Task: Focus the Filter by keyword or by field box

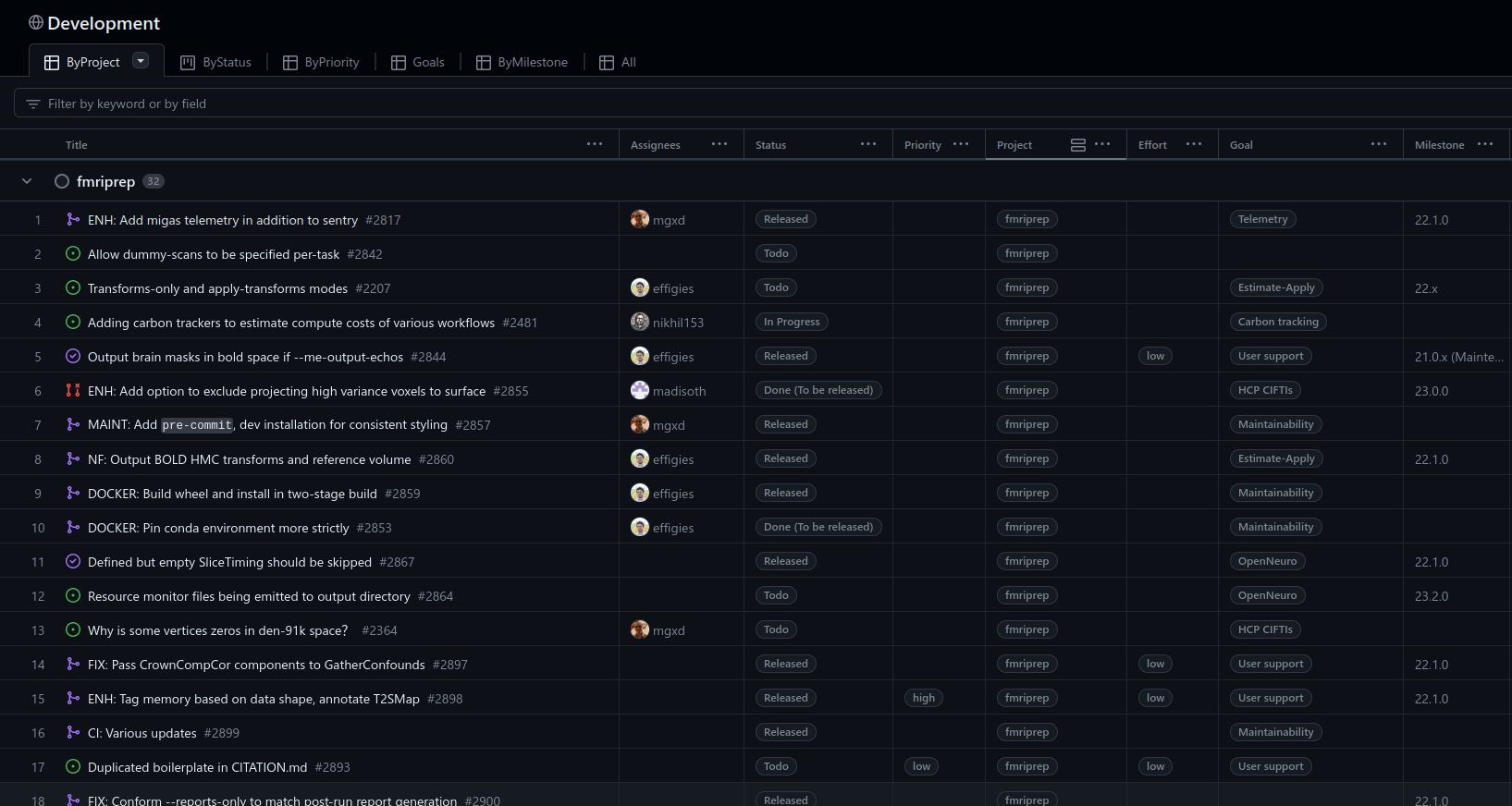Action: [x=763, y=104]
